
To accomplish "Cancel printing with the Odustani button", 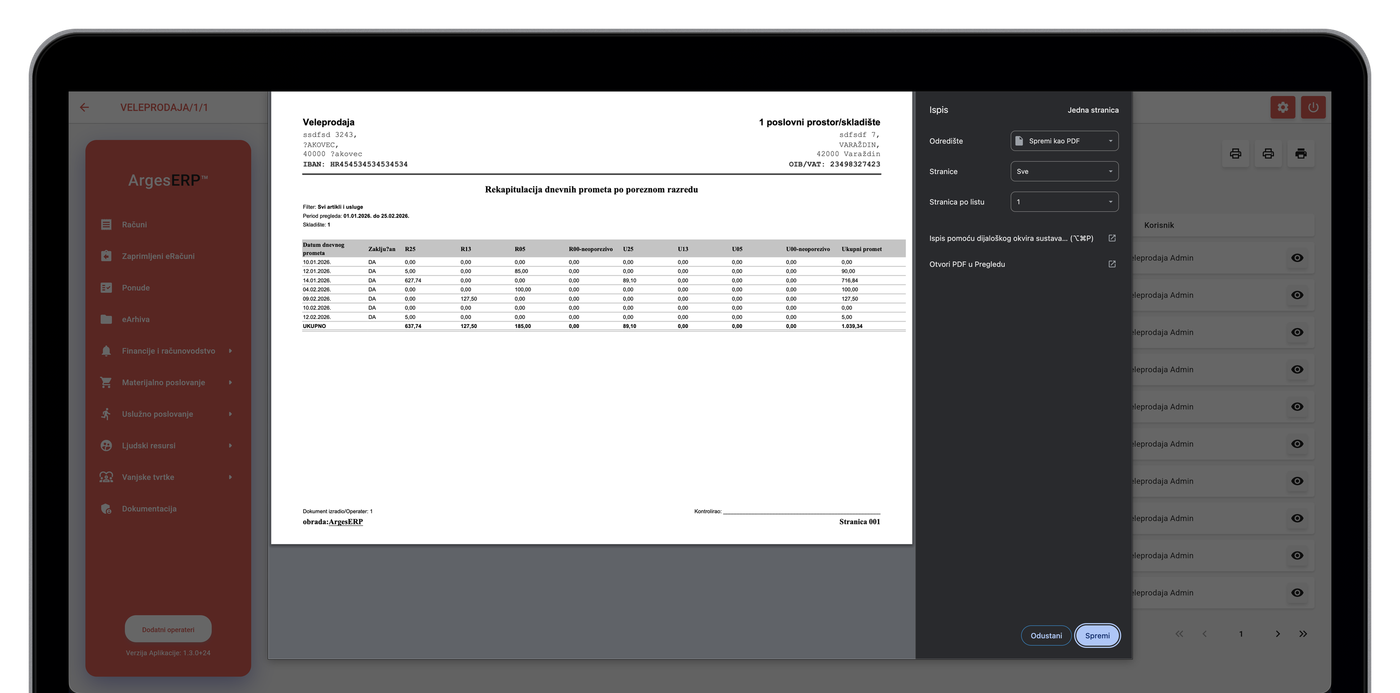I will coord(1046,635).
